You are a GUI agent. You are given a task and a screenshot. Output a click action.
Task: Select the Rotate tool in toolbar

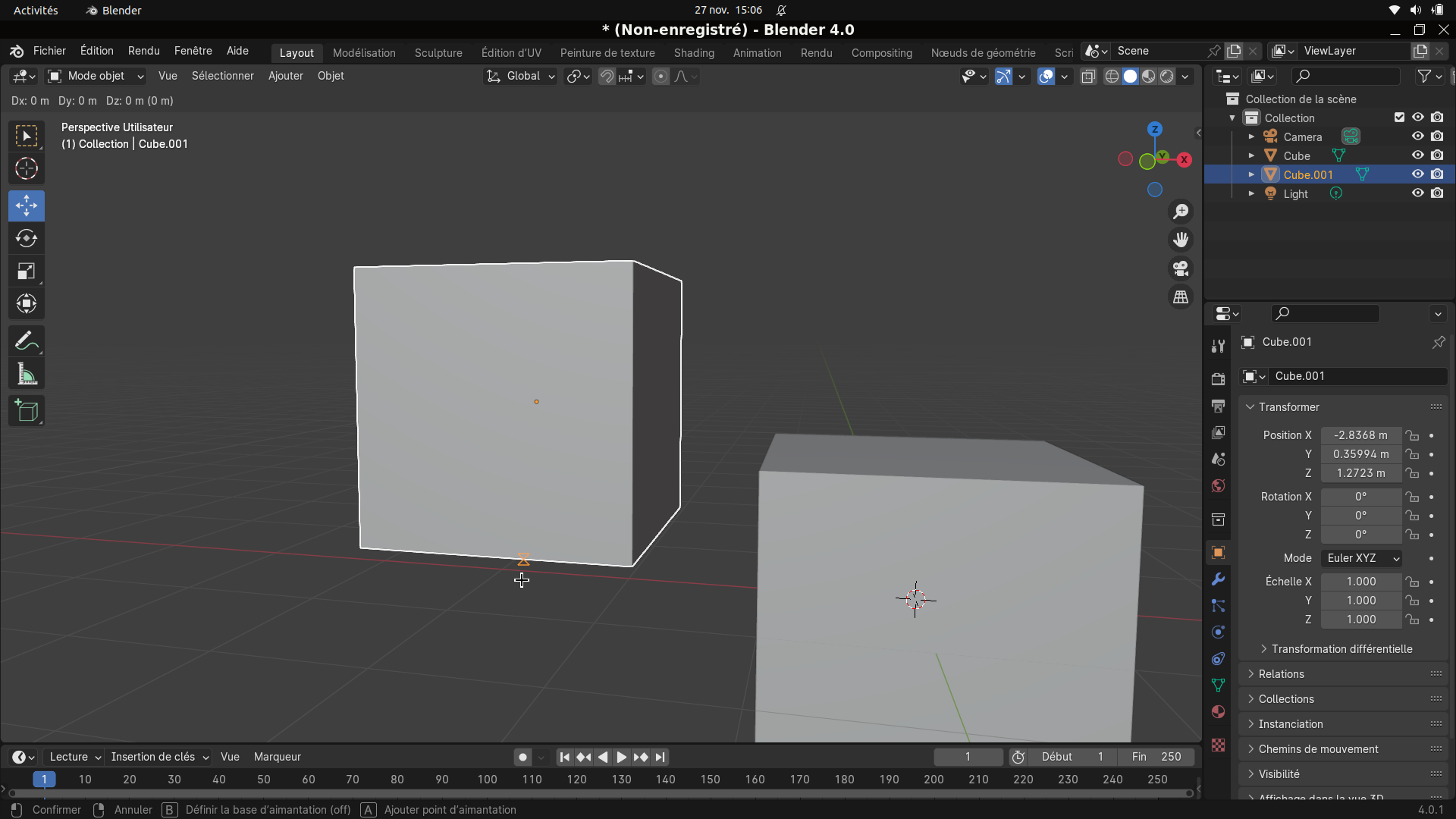pyautogui.click(x=27, y=239)
